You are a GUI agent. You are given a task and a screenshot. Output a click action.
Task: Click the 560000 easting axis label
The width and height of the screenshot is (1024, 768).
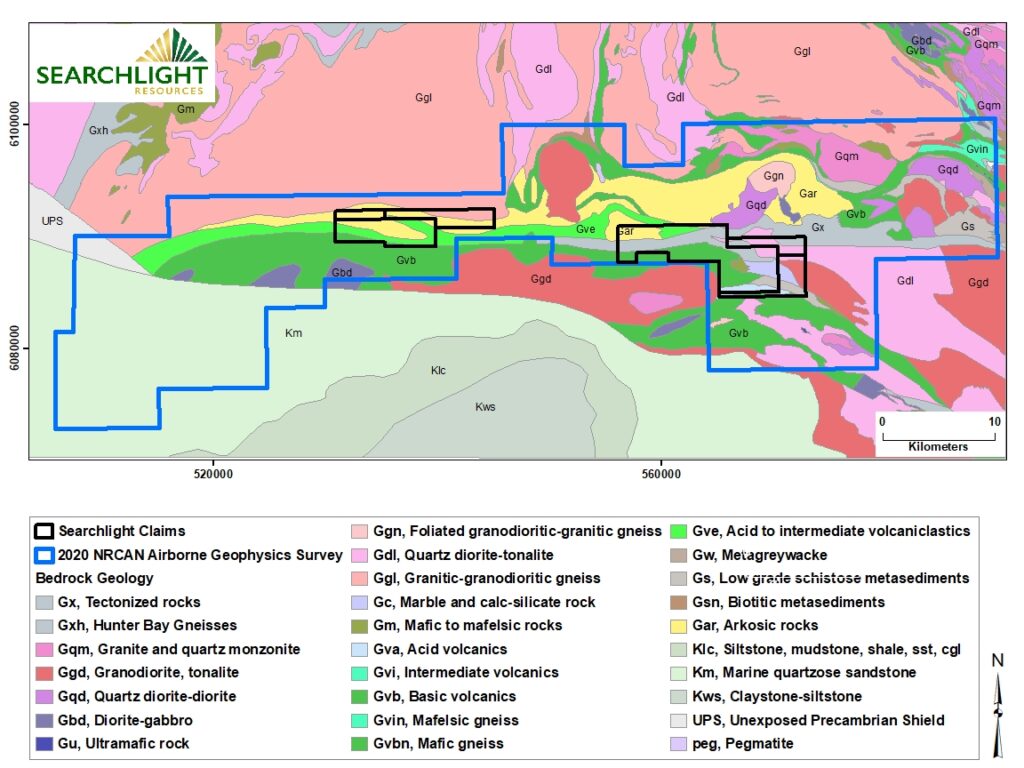click(x=662, y=474)
